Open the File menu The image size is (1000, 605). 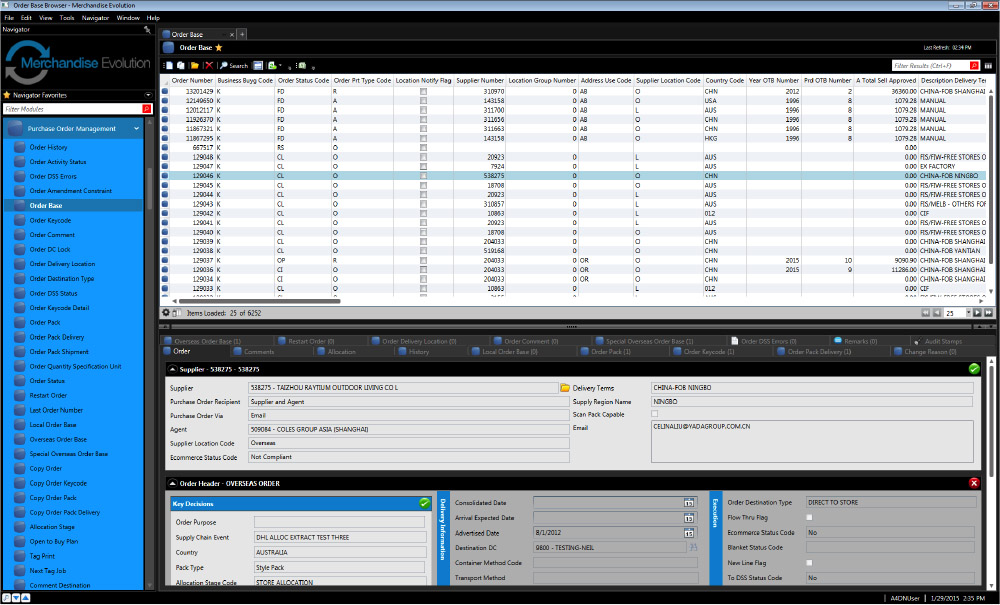pyautogui.click(x=9, y=18)
